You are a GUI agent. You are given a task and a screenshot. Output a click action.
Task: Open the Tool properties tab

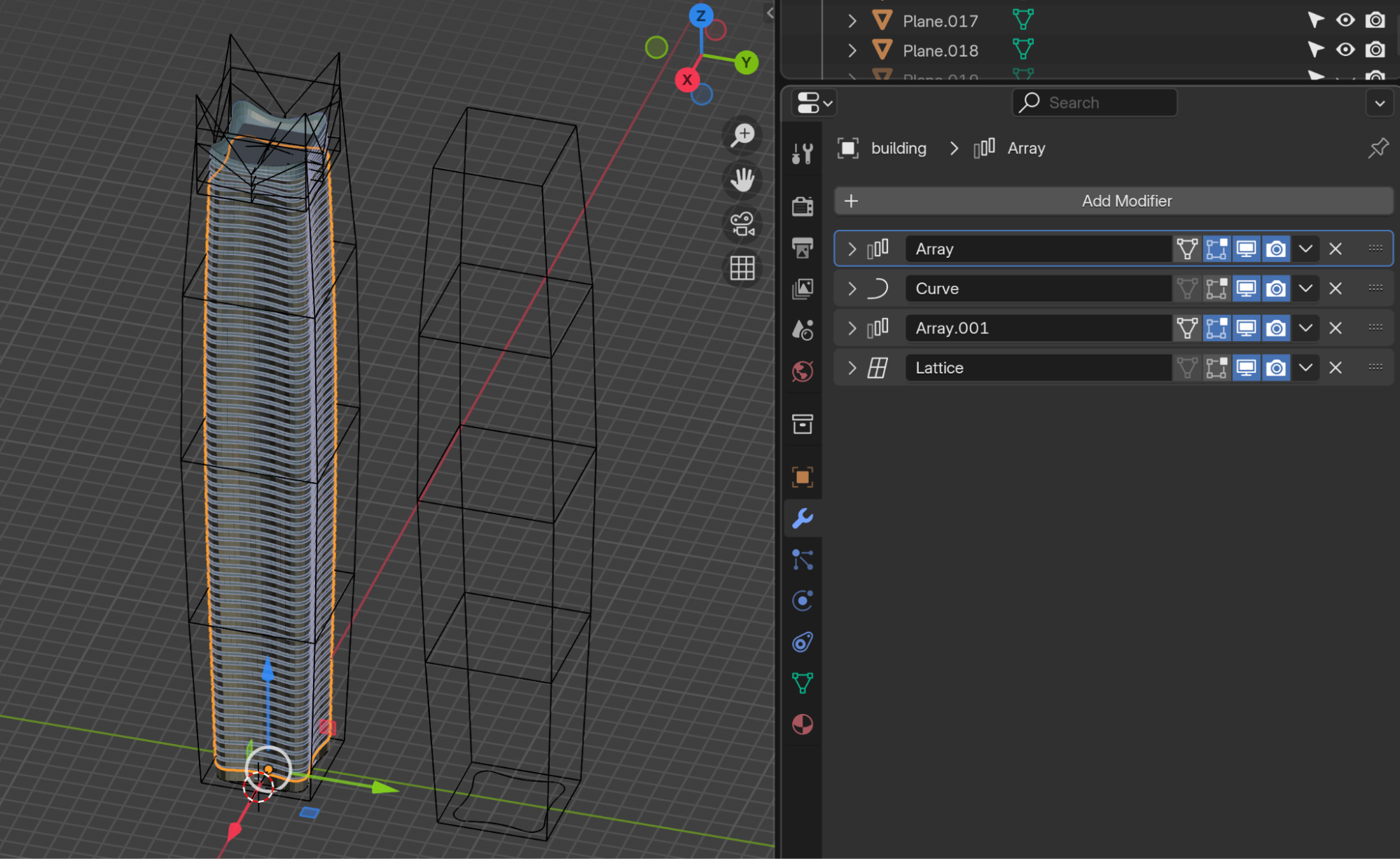pos(803,153)
